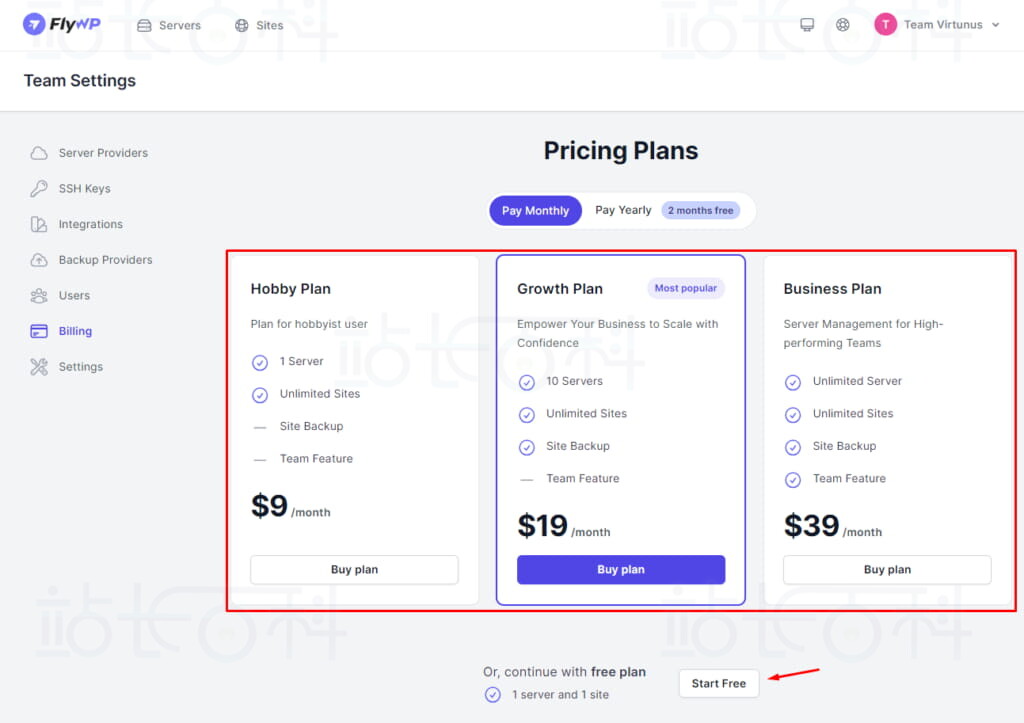The height and width of the screenshot is (723, 1024).
Task: Click the Start Free button
Action: [x=719, y=683]
